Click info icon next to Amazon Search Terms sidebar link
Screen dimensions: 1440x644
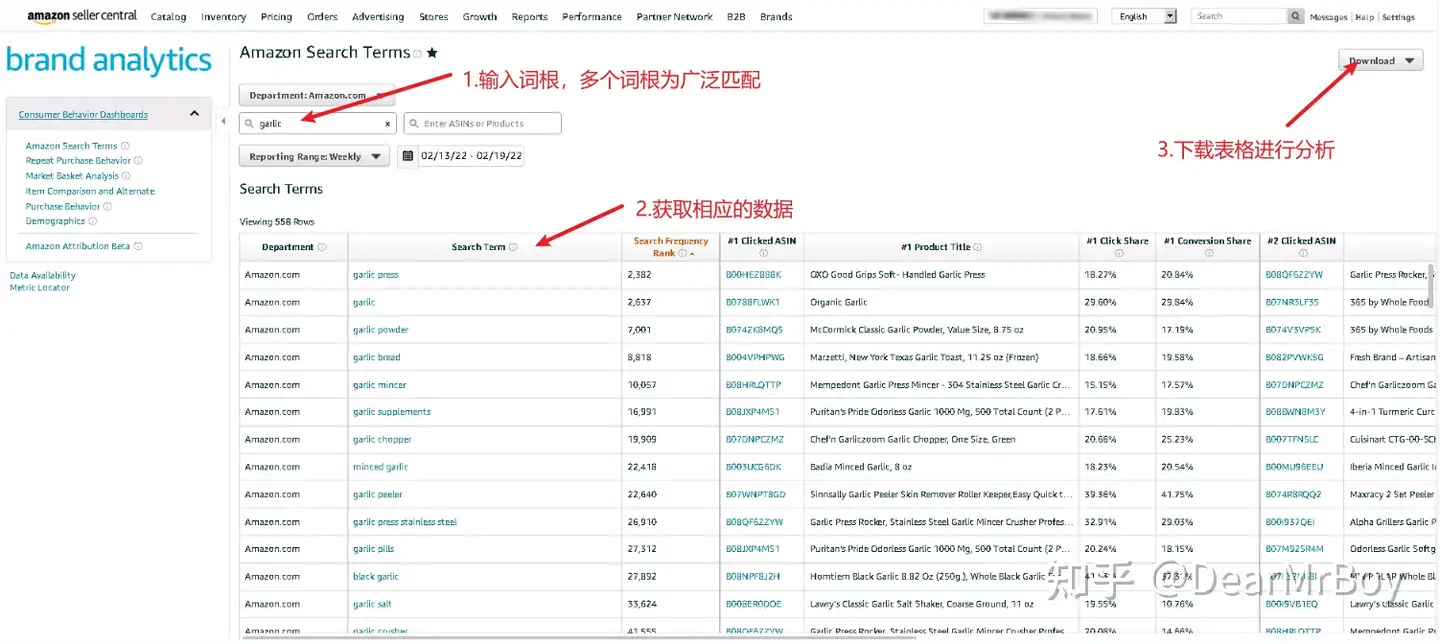click(x=125, y=146)
